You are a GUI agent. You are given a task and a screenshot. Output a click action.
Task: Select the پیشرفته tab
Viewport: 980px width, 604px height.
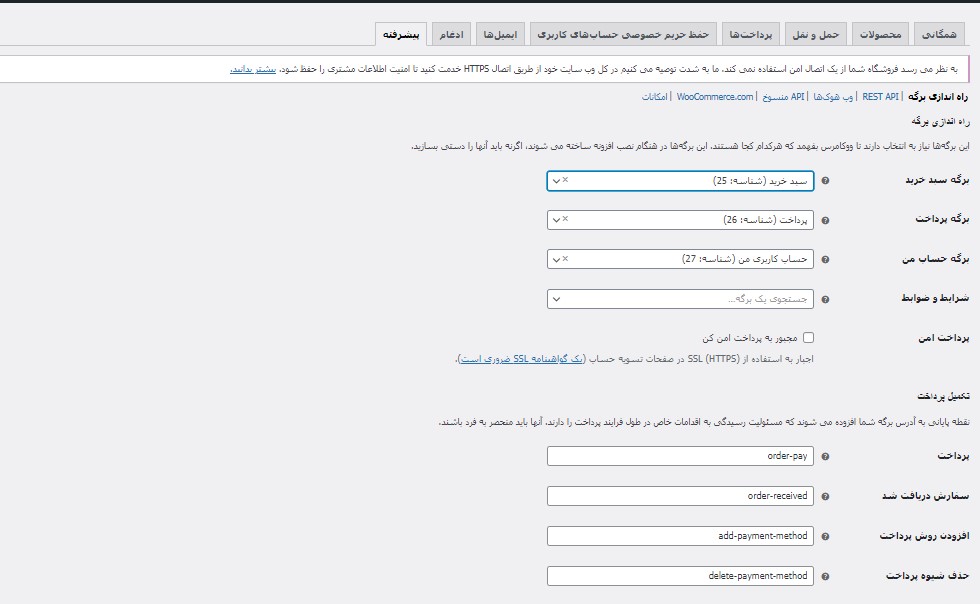tap(401, 34)
